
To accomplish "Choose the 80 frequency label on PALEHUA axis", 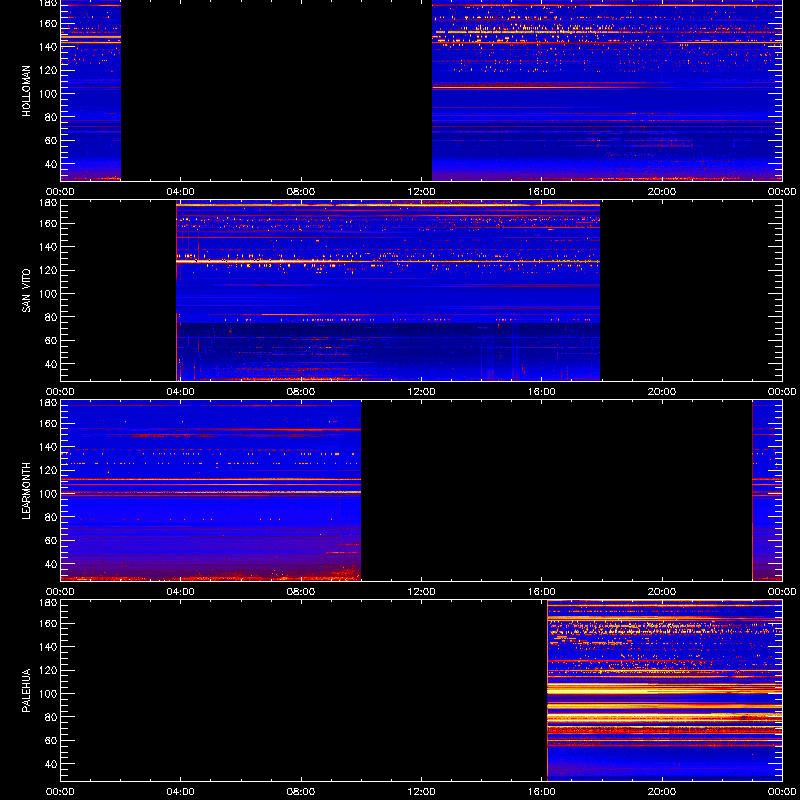I will (x=51, y=717).
